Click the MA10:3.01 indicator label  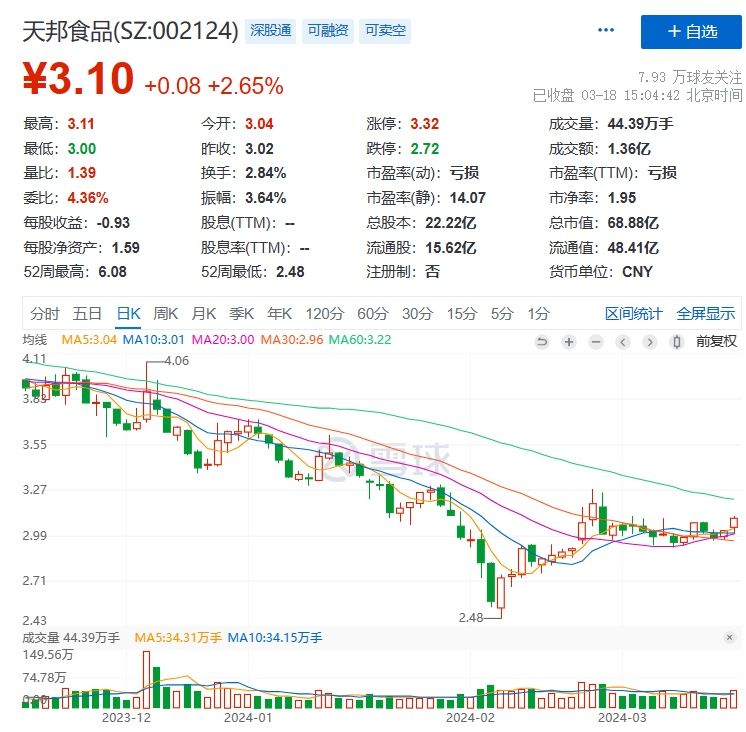click(x=153, y=340)
